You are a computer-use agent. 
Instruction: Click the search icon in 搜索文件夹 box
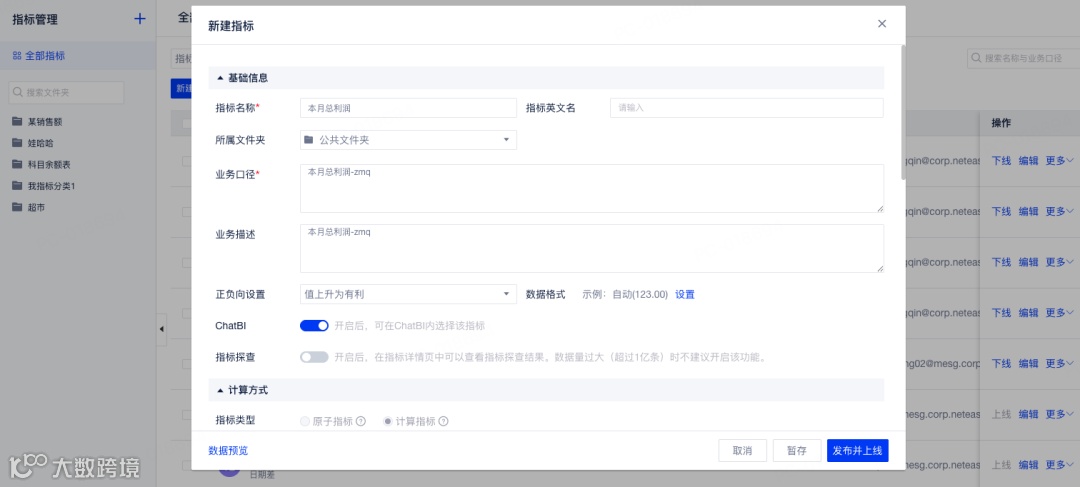[x=19, y=92]
